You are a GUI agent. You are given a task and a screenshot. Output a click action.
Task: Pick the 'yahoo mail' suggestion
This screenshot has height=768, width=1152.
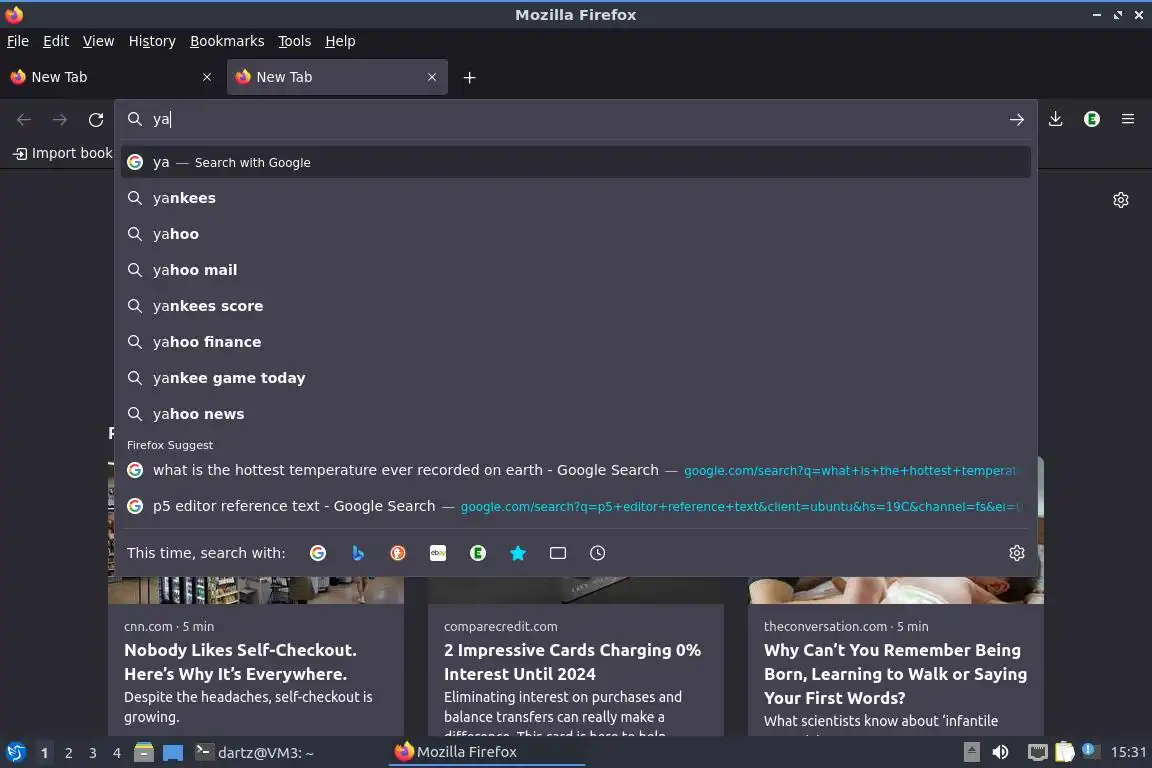(x=575, y=270)
